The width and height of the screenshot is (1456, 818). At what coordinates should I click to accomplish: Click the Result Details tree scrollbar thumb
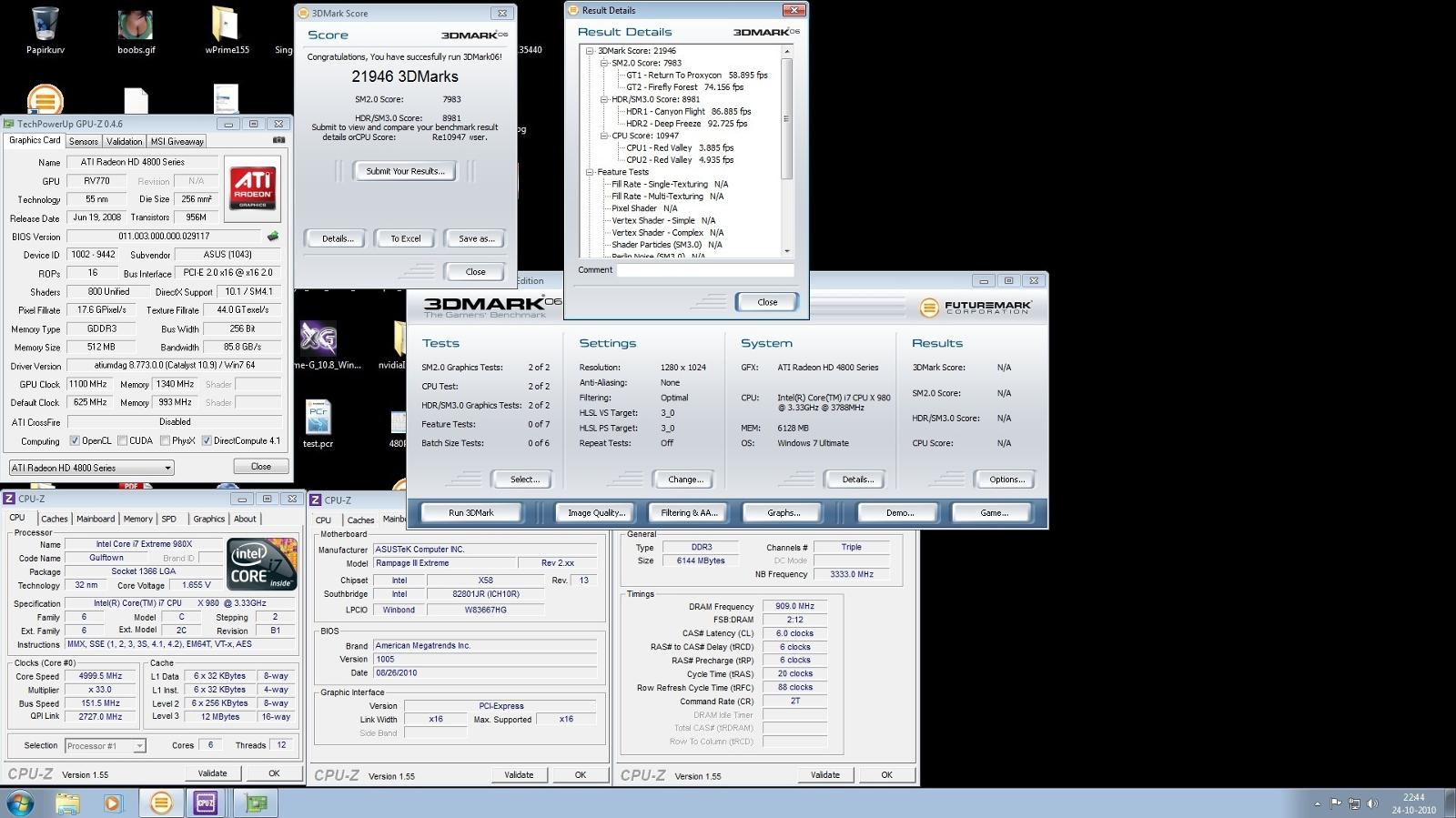(786, 119)
